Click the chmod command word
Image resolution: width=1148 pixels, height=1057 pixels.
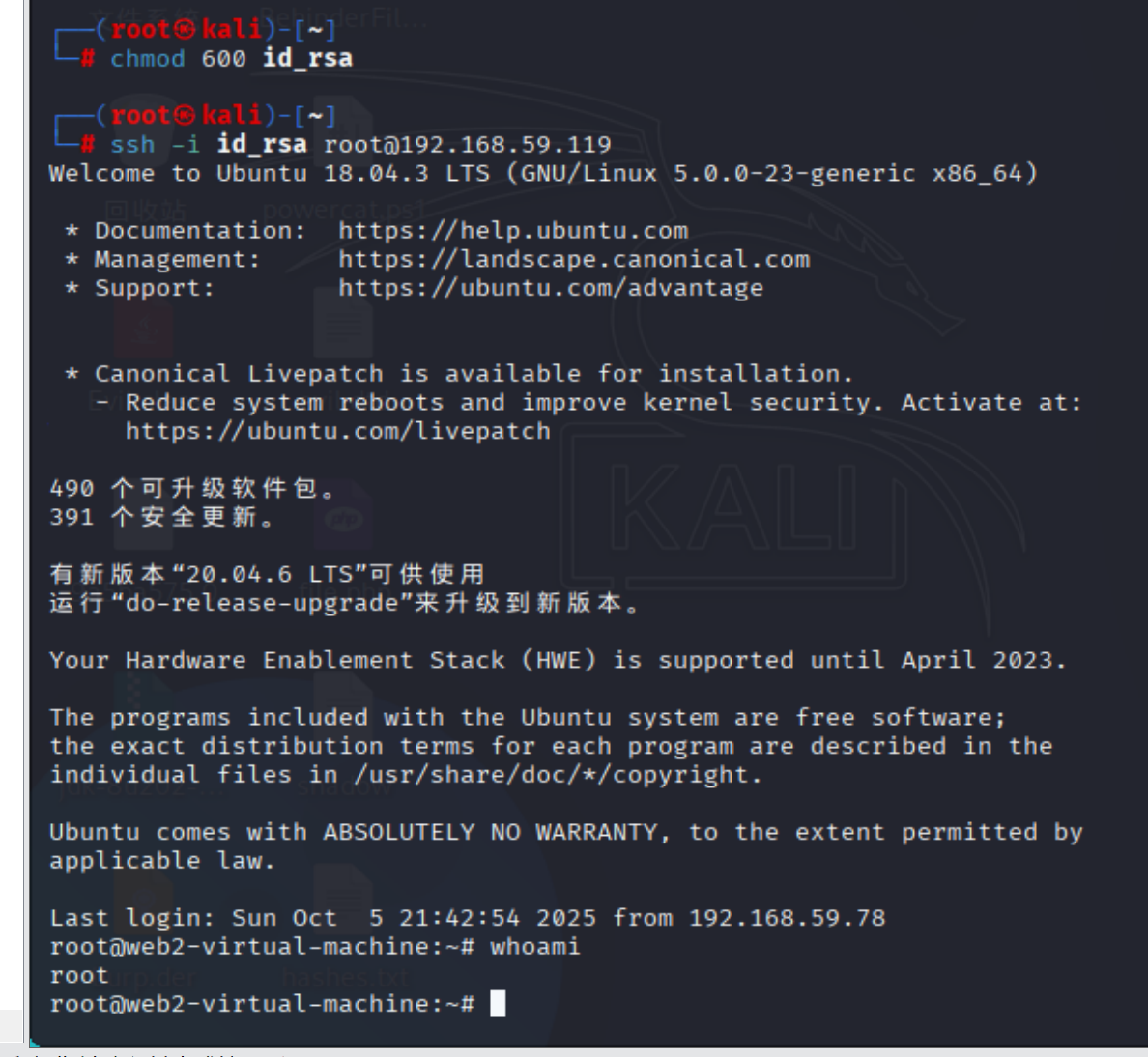(147, 59)
